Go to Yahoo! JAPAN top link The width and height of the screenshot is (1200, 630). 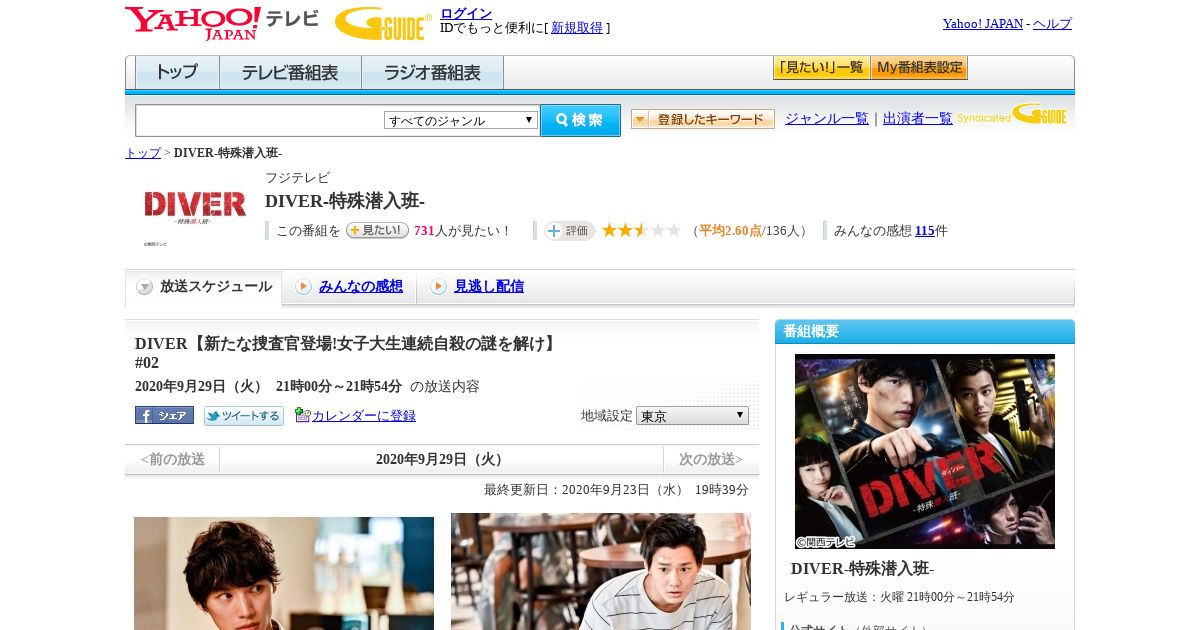(x=982, y=24)
